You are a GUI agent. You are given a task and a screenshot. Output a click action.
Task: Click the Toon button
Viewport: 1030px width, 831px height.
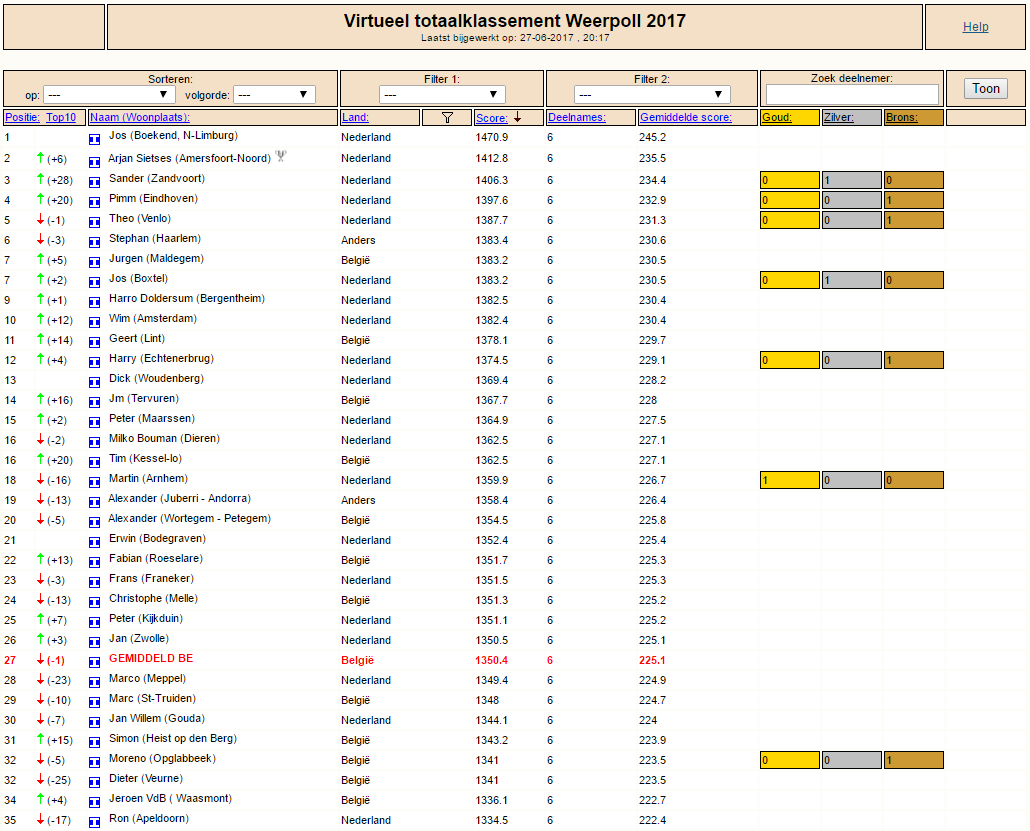(x=986, y=89)
